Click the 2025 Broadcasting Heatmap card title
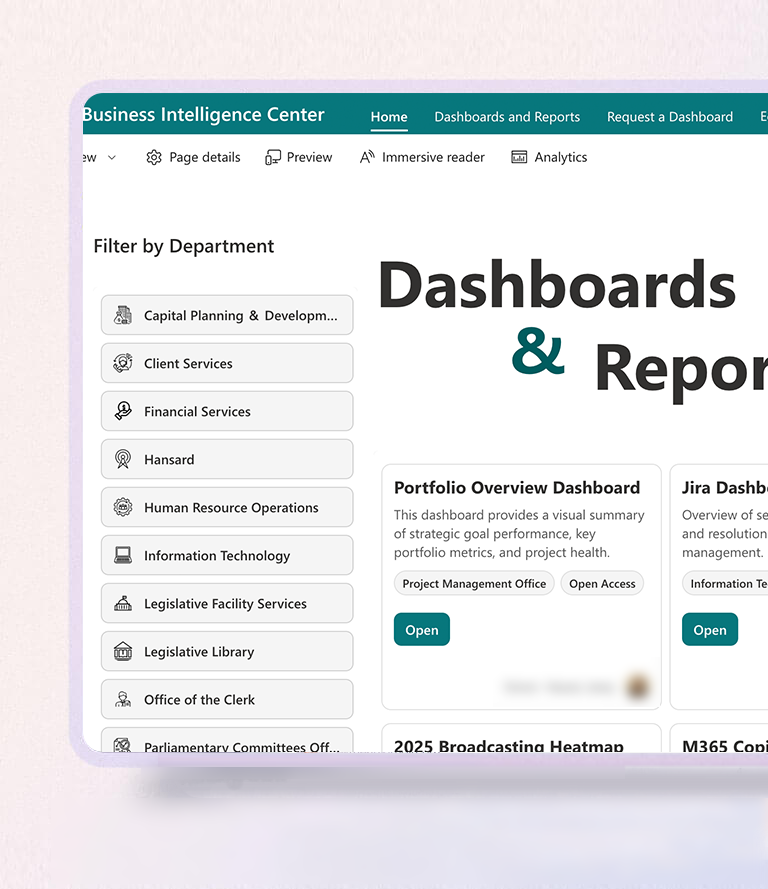The height and width of the screenshot is (889, 768). click(x=508, y=746)
